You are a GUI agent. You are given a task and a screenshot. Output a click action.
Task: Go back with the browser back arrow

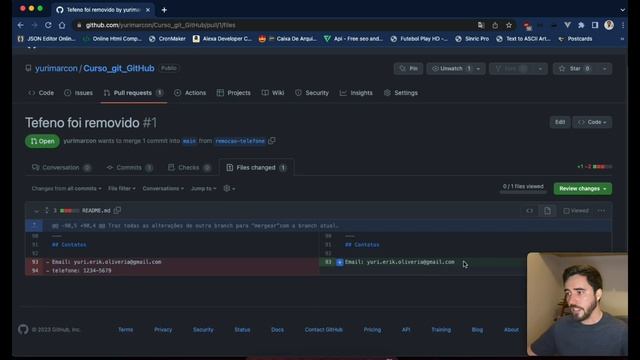pos(20,25)
